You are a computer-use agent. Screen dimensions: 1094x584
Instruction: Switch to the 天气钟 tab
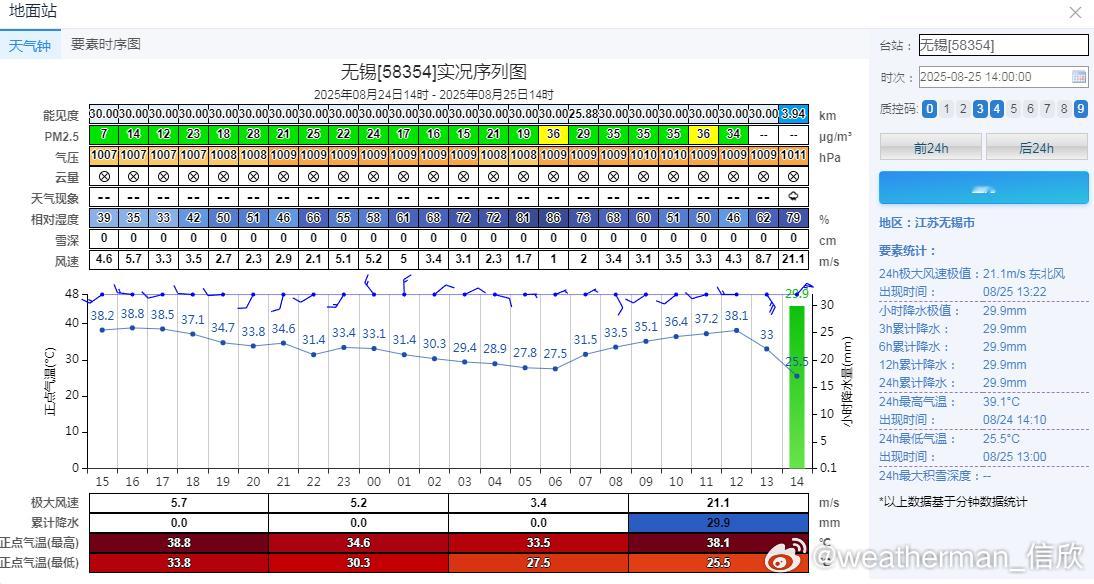pos(29,46)
